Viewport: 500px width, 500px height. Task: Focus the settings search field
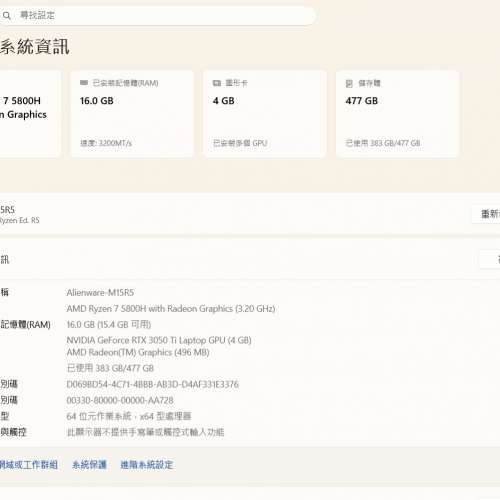tap(157, 15)
